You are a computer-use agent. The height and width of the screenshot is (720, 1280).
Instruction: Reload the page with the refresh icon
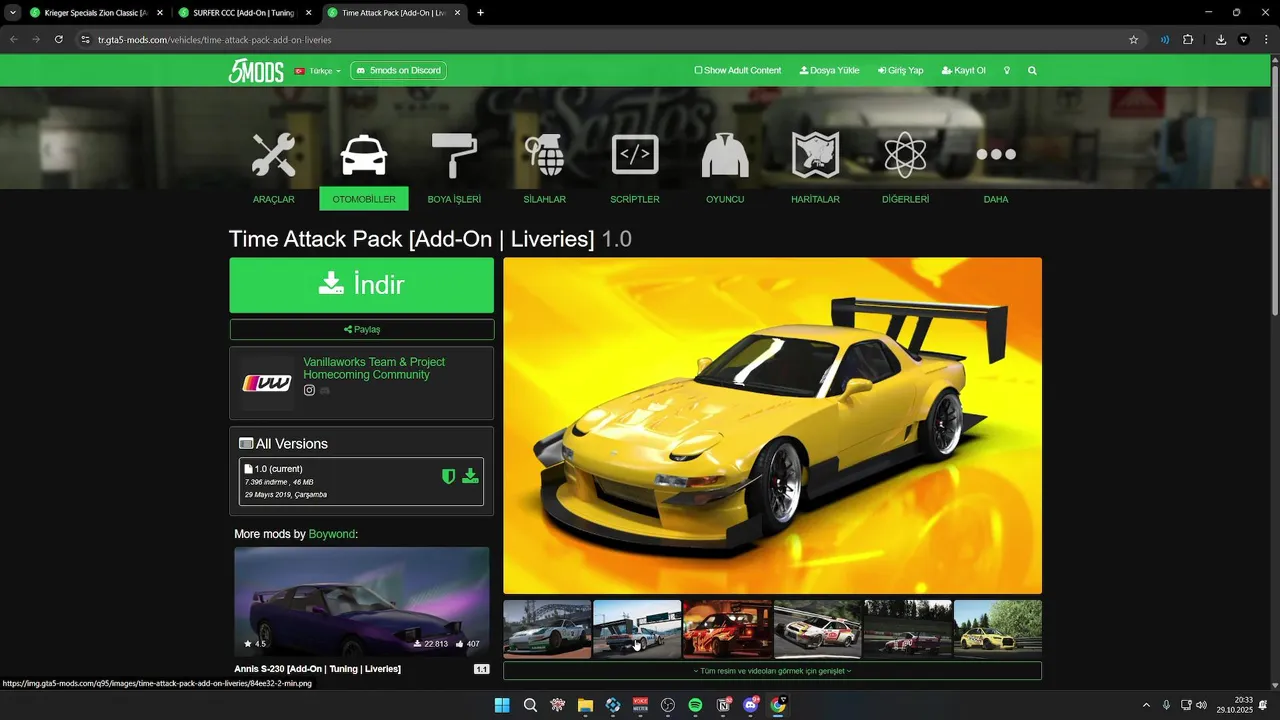tap(59, 40)
